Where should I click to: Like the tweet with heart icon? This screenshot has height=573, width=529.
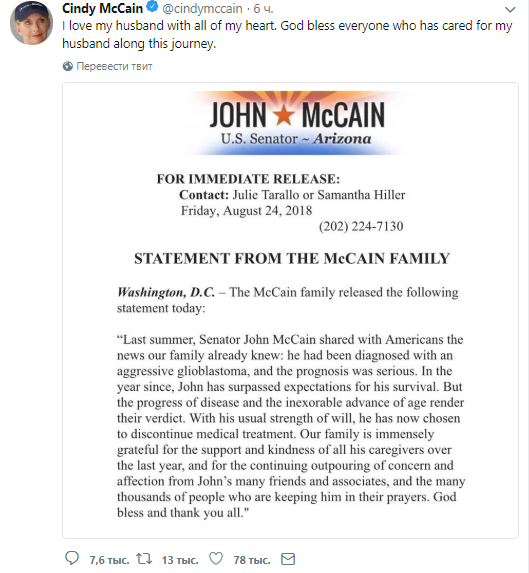216,558
